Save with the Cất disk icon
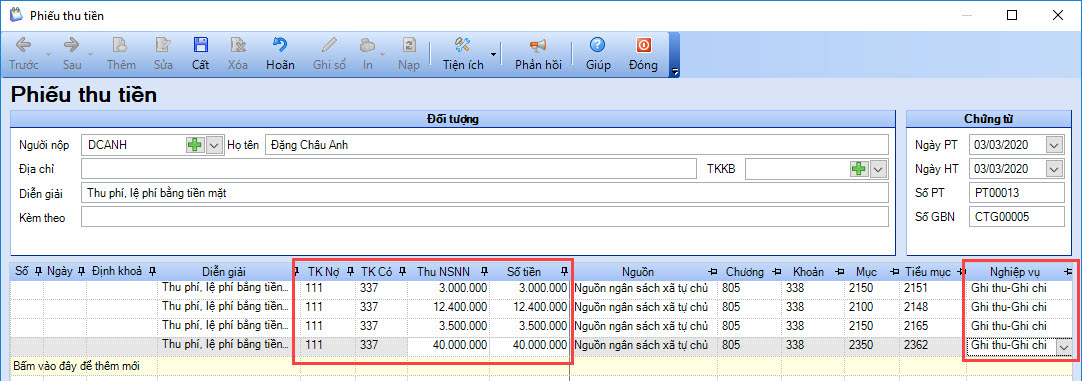Image resolution: width=1082 pixels, height=381 pixels. [x=201, y=46]
